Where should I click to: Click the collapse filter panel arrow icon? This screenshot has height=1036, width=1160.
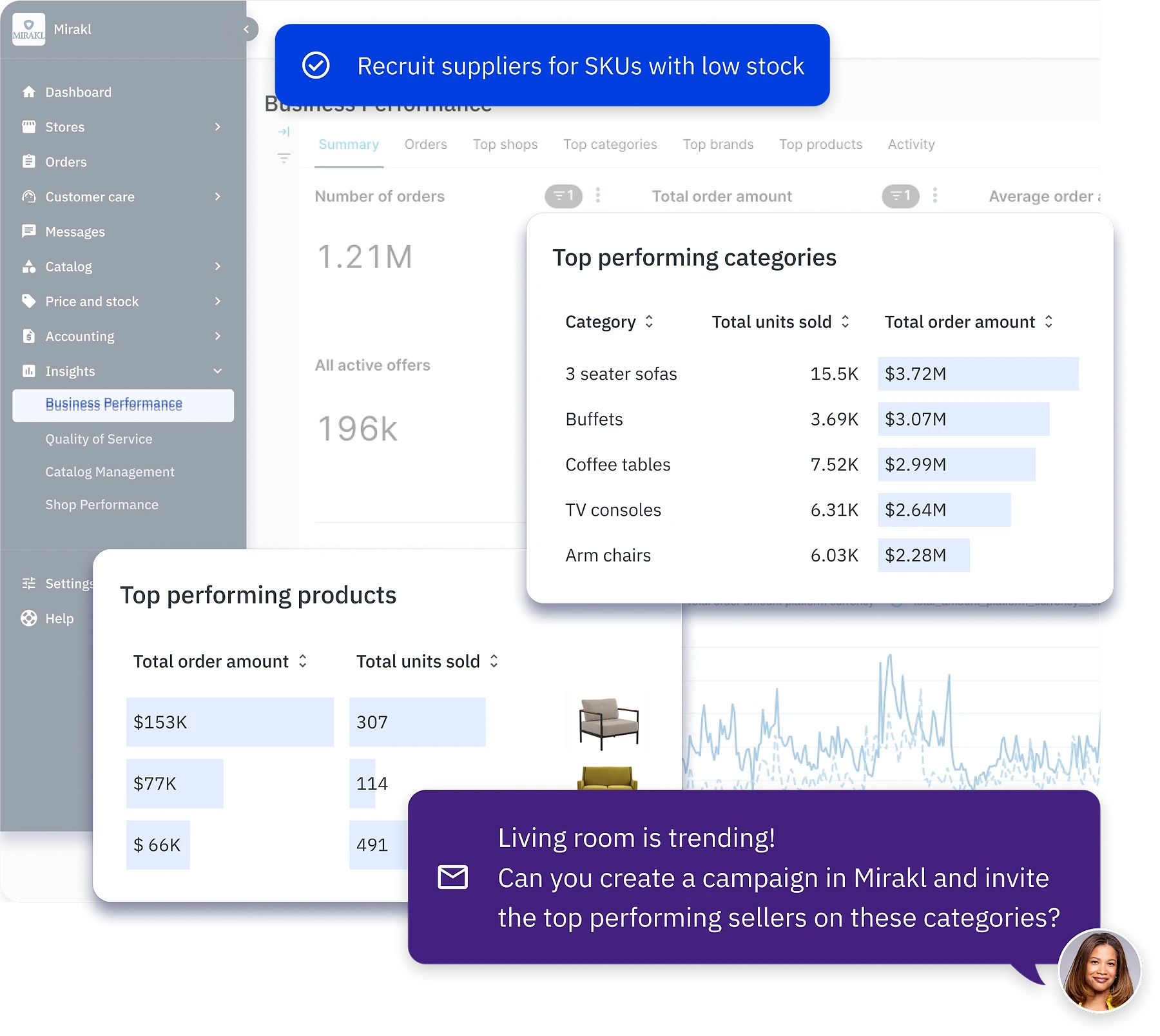[284, 132]
